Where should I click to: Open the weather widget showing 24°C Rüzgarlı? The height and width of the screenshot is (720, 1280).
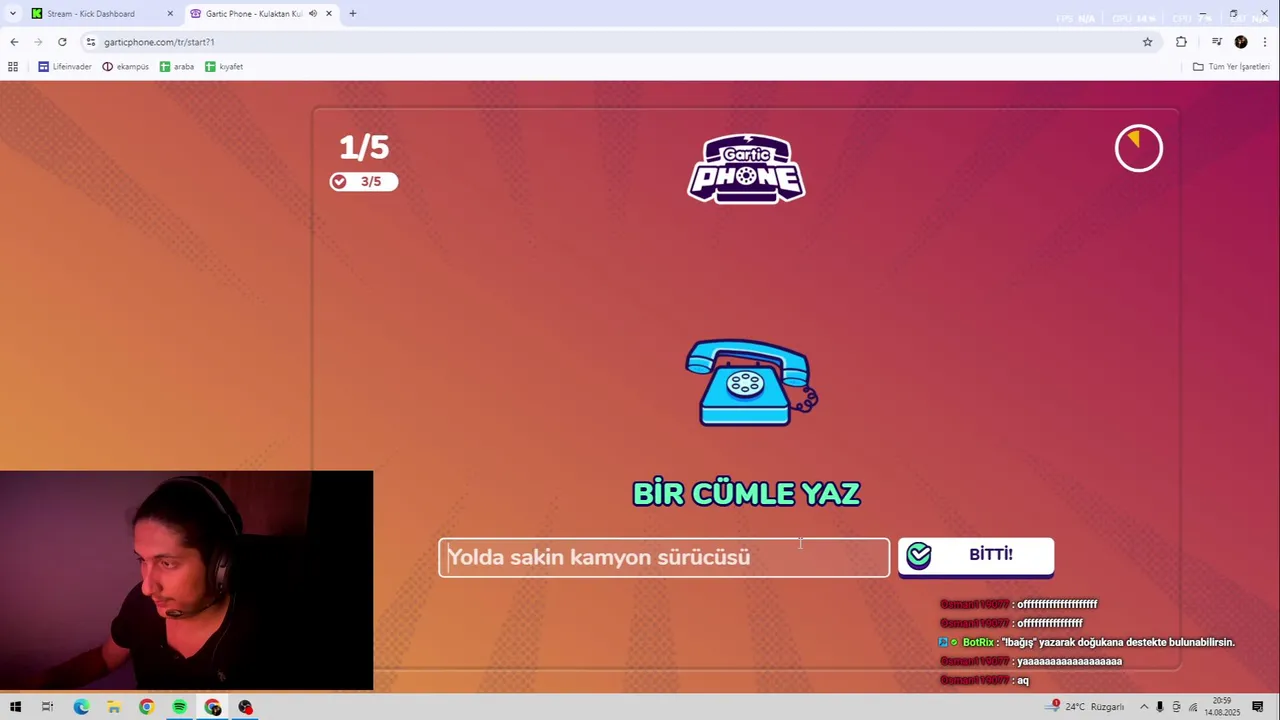(x=1085, y=707)
